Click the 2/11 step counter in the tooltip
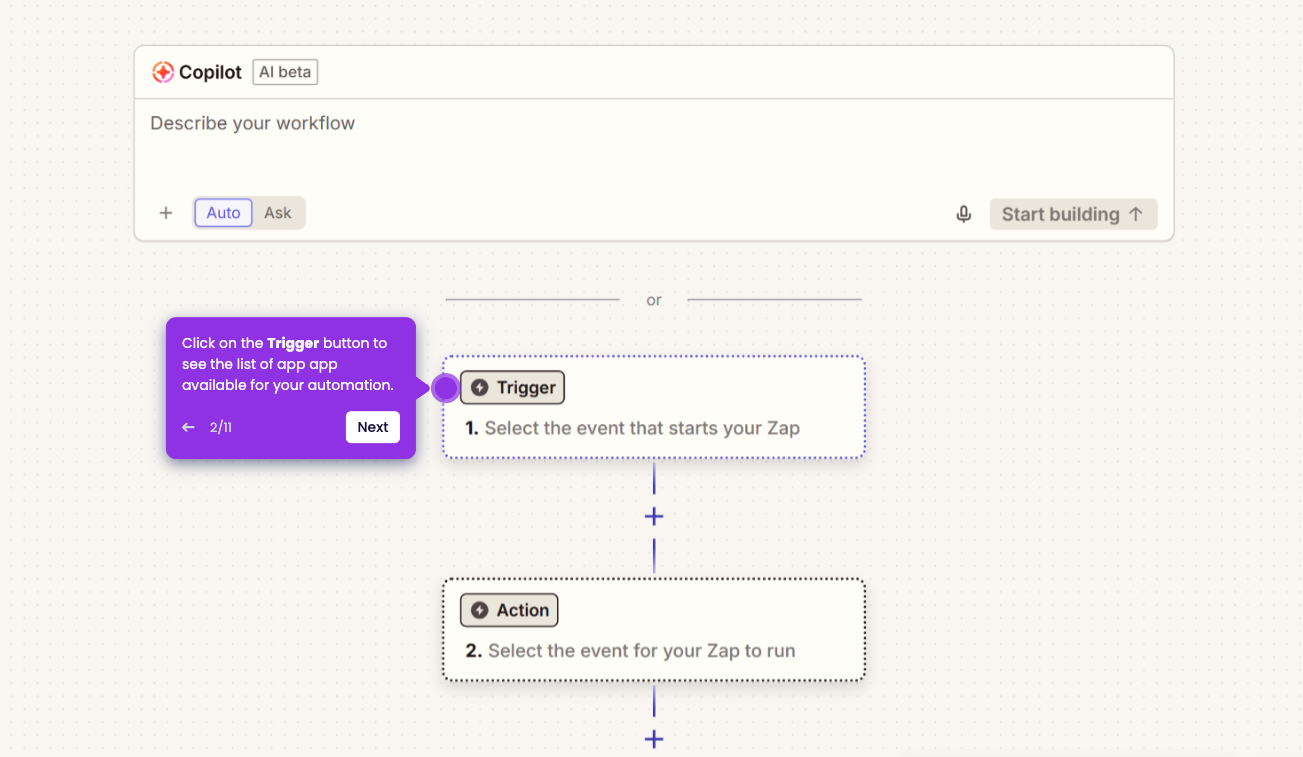 tap(221, 427)
